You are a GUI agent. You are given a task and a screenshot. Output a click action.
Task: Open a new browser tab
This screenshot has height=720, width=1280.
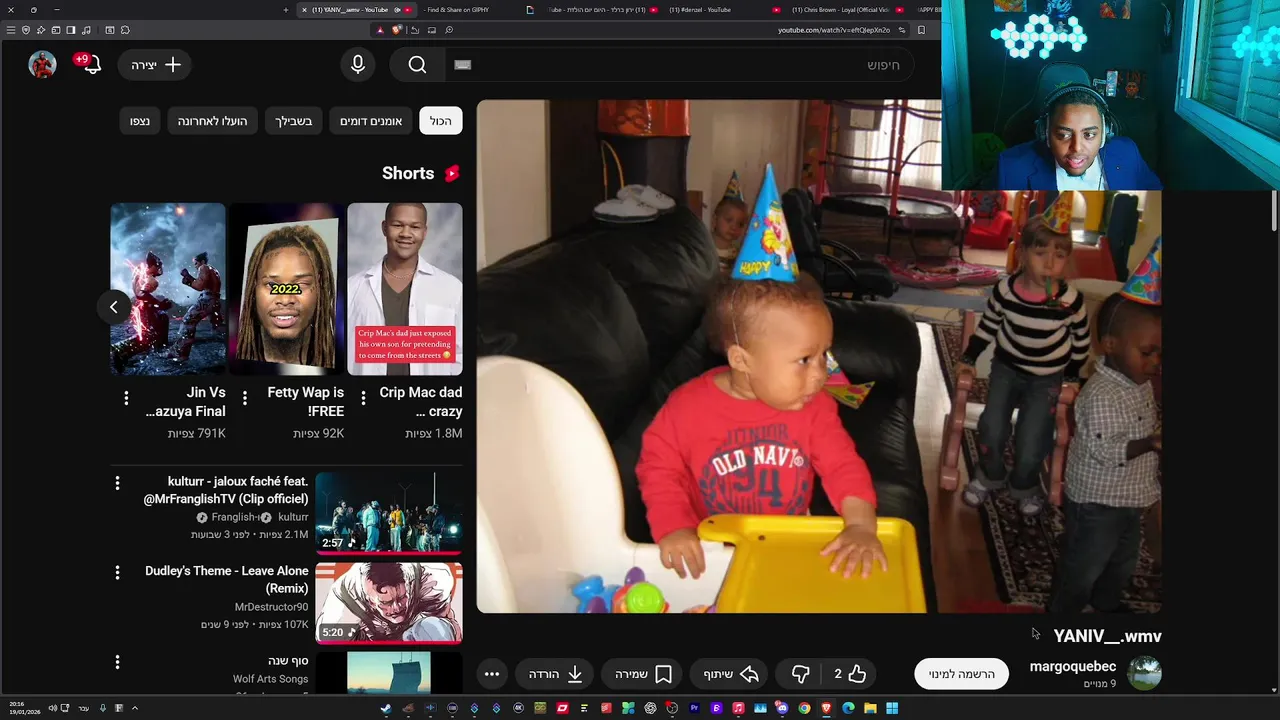[286, 10]
